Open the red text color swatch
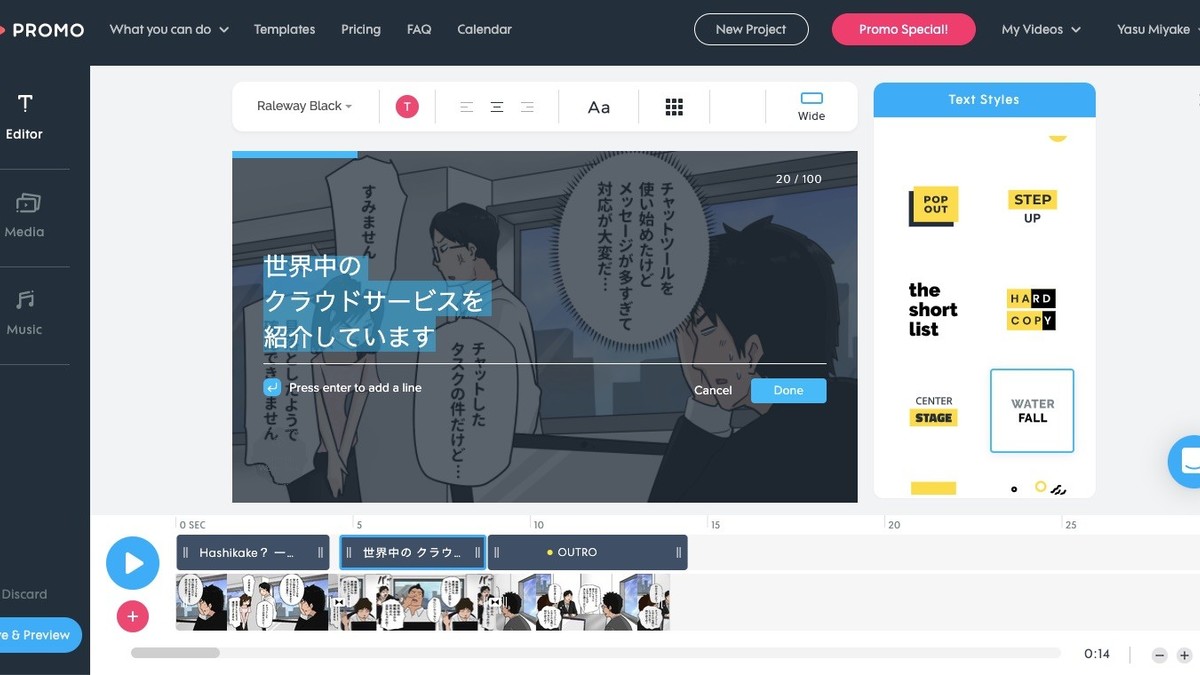The image size is (1200, 675). (x=407, y=107)
